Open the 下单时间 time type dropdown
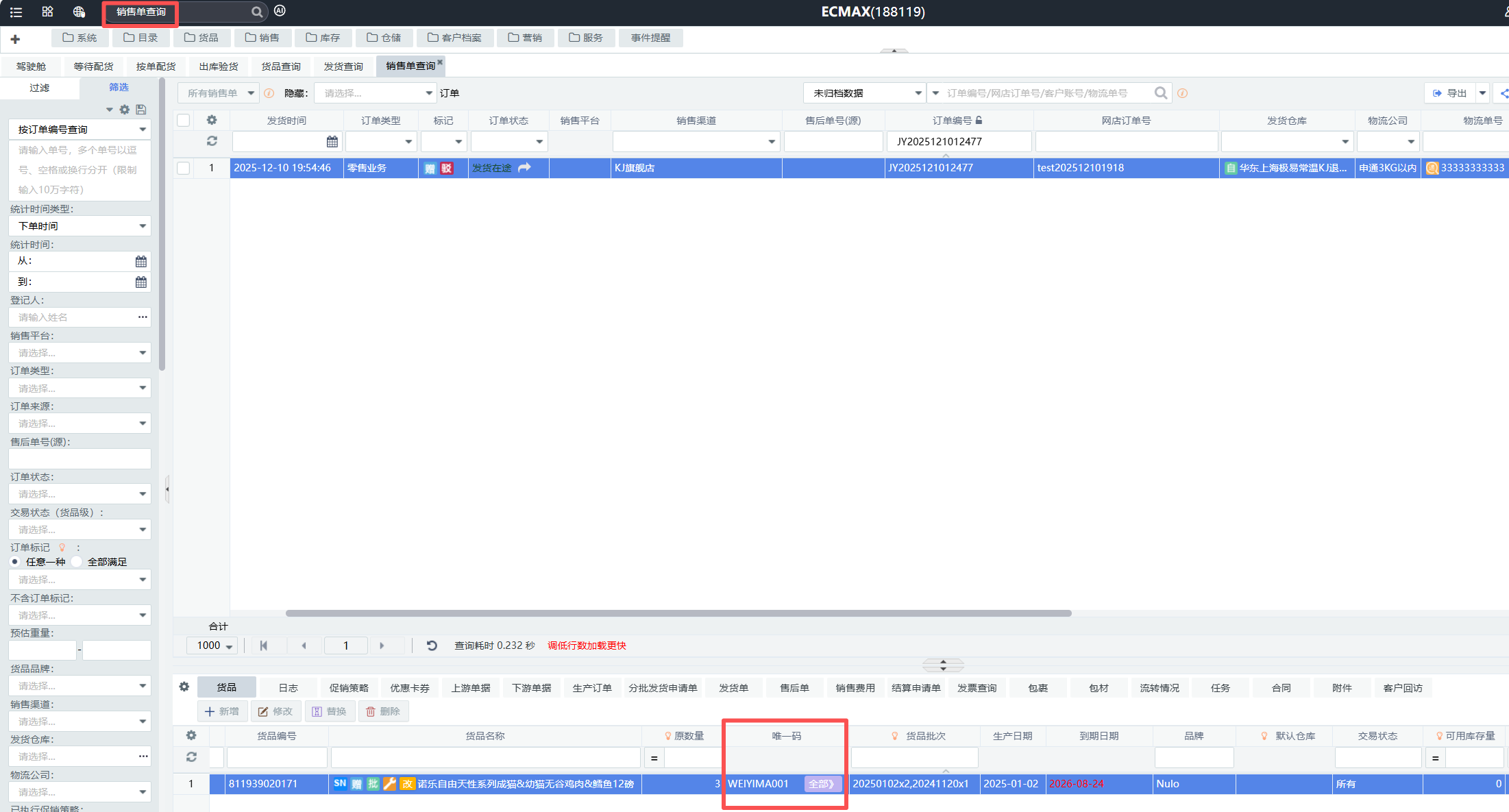Image resolution: width=1509 pixels, height=812 pixels. (x=79, y=226)
